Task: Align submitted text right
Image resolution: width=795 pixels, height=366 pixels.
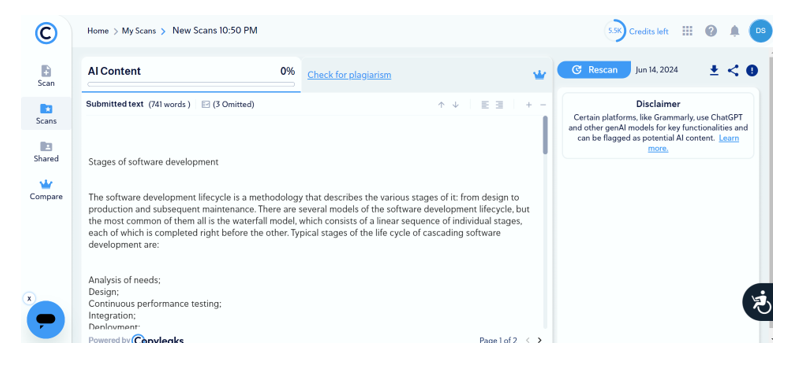Action: point(499,104)
